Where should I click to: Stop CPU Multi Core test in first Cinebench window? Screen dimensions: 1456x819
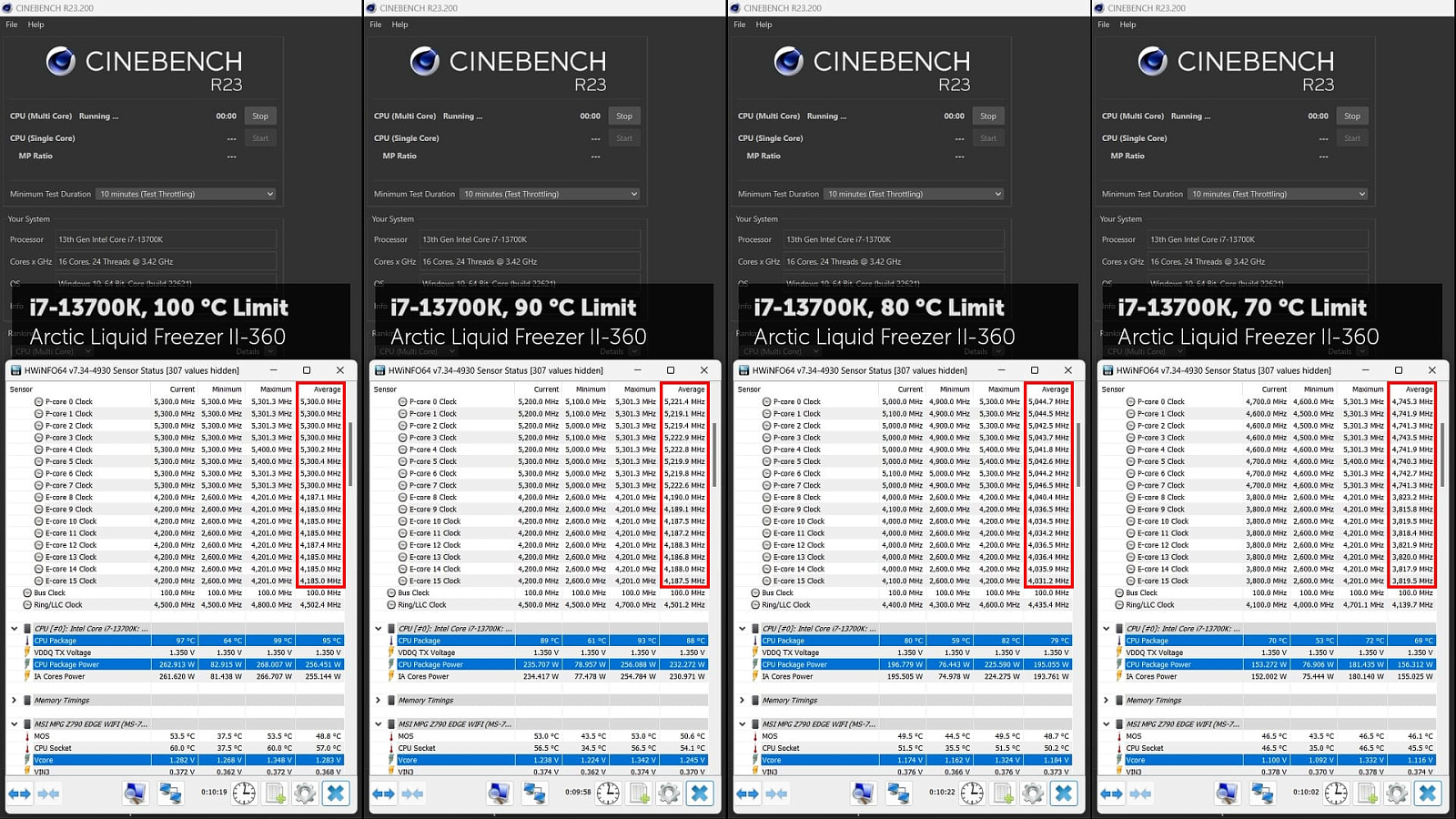coord(260,116)
